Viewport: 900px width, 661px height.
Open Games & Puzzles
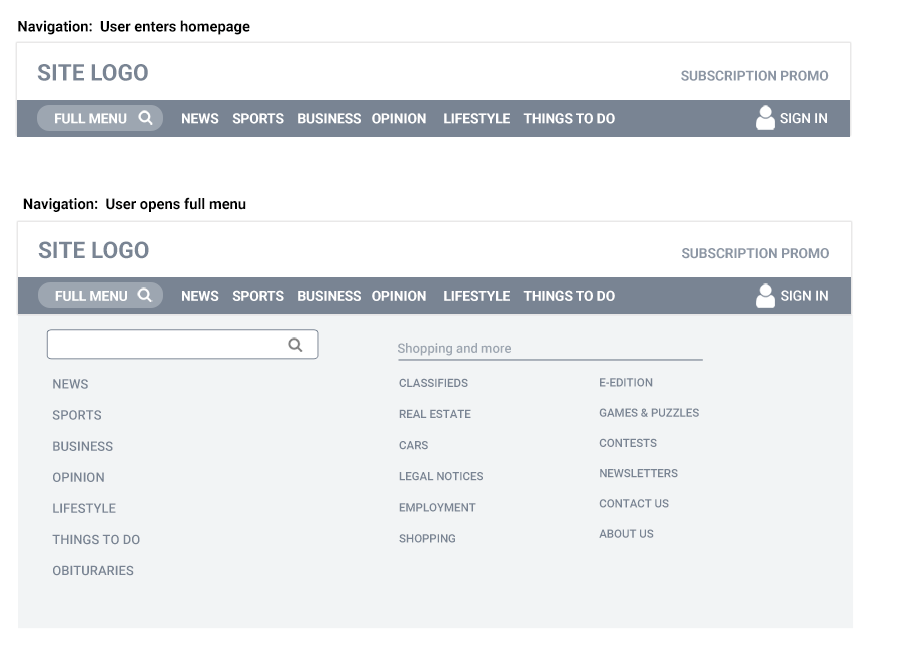(x=649, y=413)
